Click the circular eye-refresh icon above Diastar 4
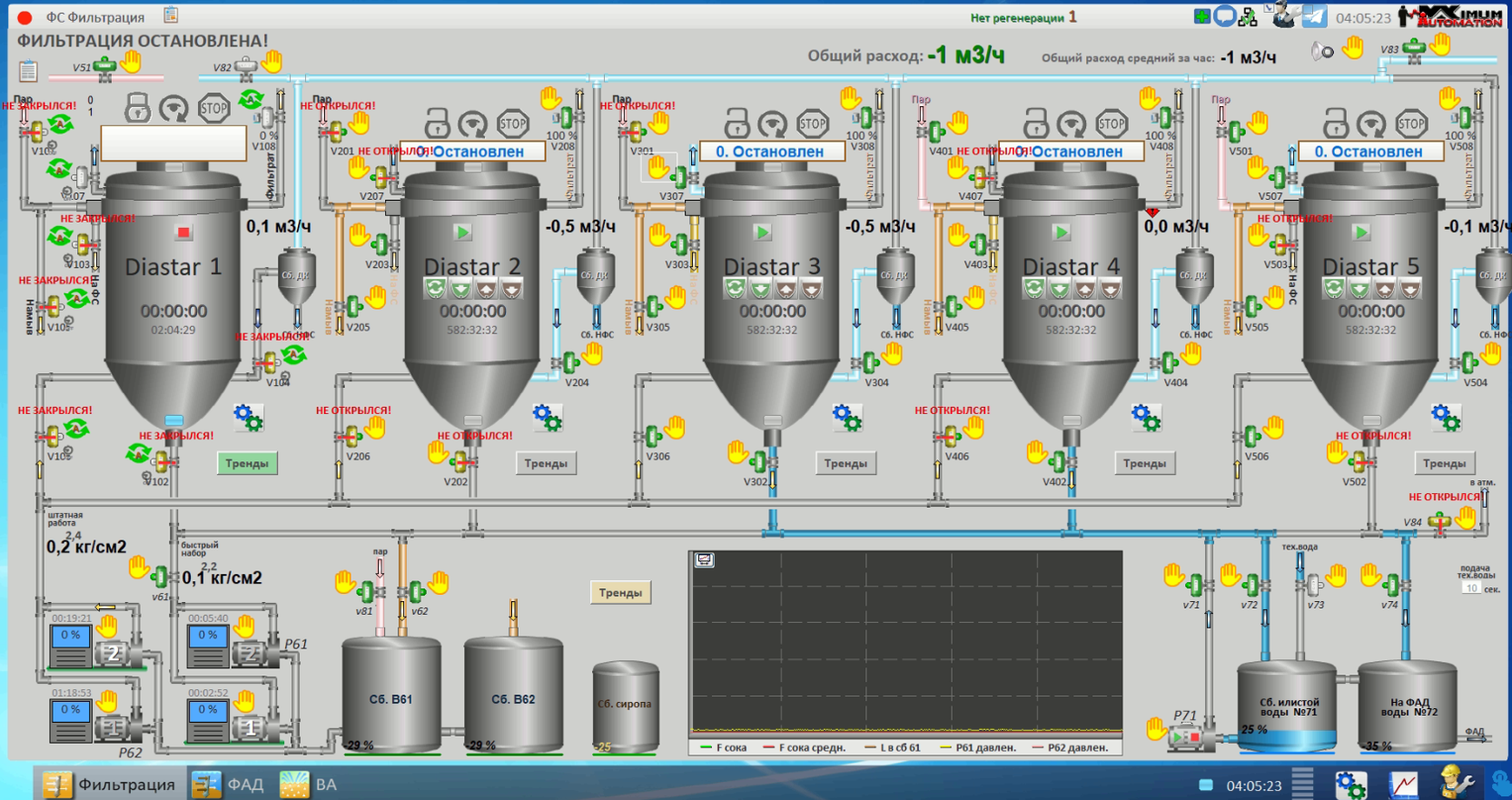Viewport: 1512px width, 800px height. coord(1072,123)
